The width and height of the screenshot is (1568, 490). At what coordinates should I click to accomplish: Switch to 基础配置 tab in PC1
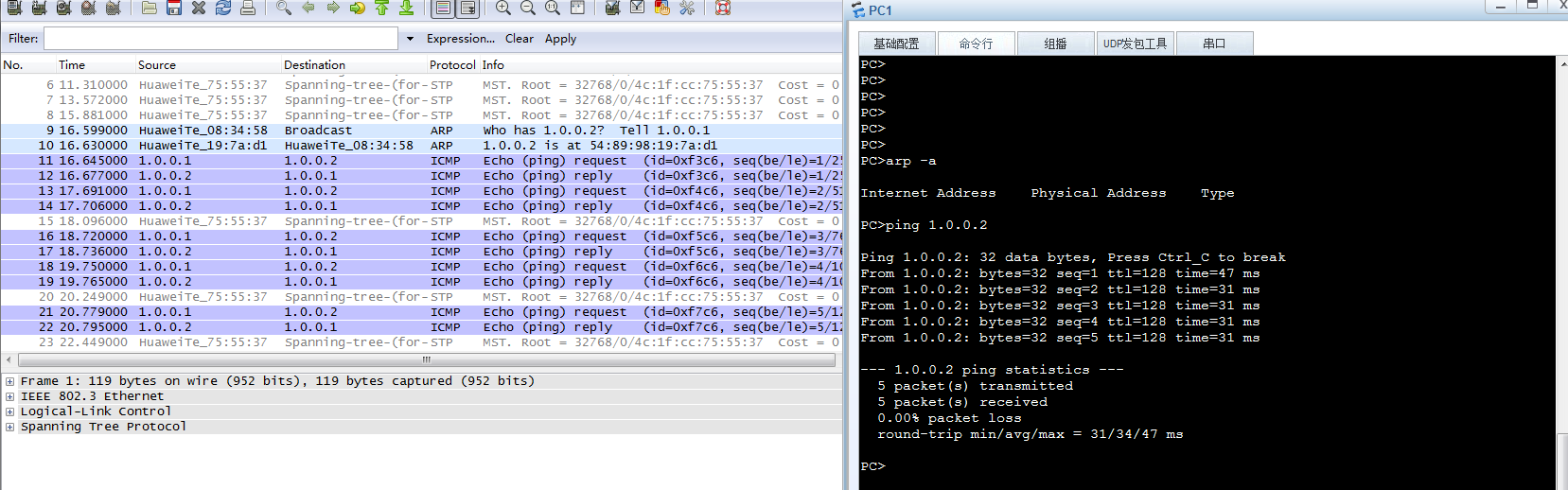(896, 44)
